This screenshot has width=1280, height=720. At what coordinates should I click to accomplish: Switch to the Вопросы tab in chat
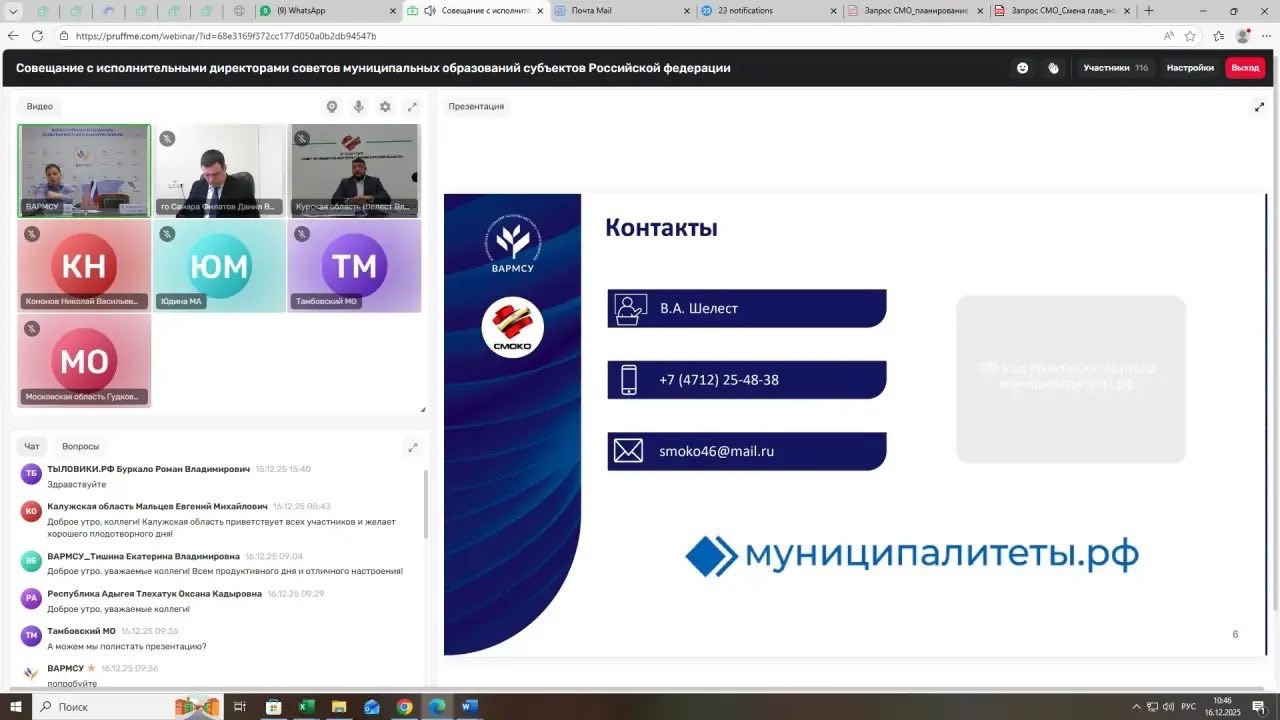80,446
